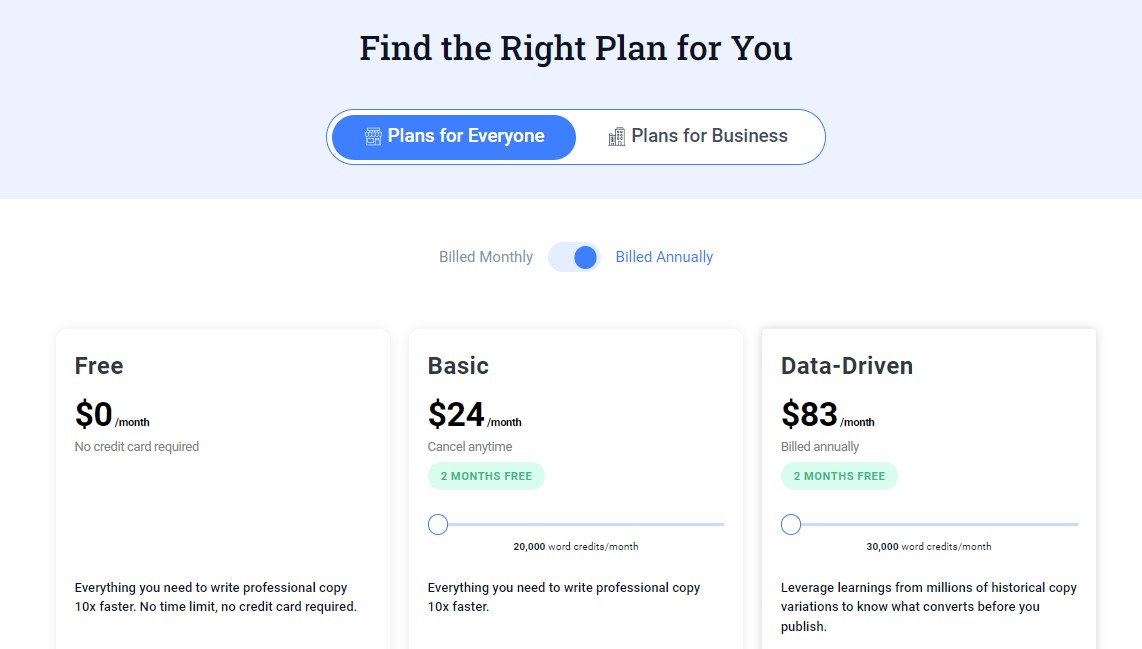Click the Data-Driven plan heading
This screenshot has width=1142, height=649.
pyautogui.click(x=846, y=366)
